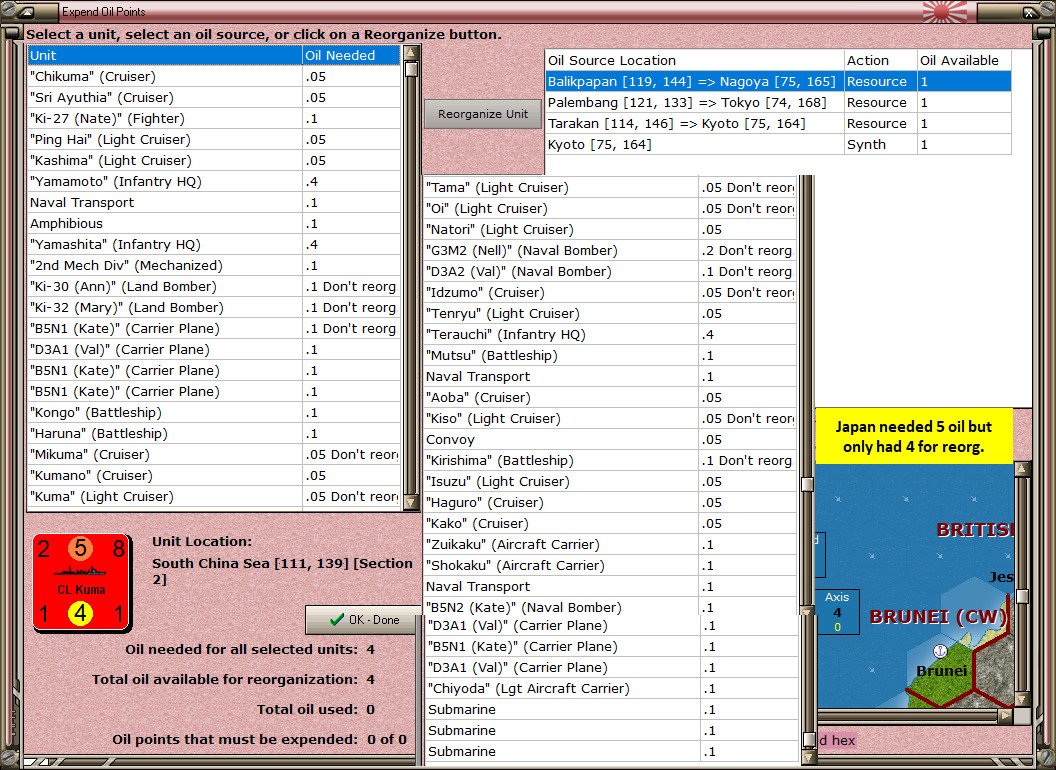Click the Unit list scrollbar thumb

coord(411,69)
